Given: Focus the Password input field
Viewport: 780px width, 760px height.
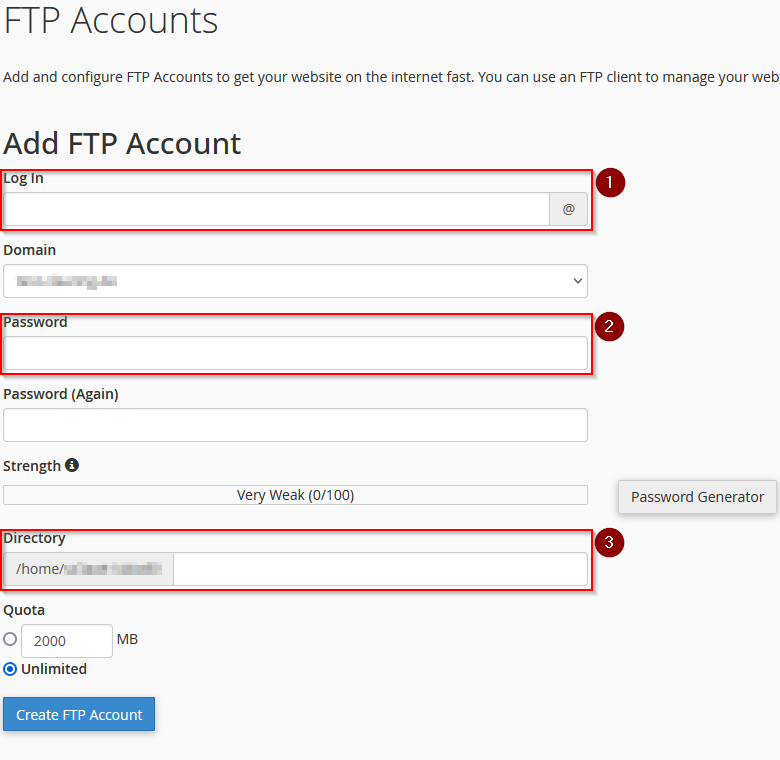Looking at the screenshot, I should click(x=295, y=353).
